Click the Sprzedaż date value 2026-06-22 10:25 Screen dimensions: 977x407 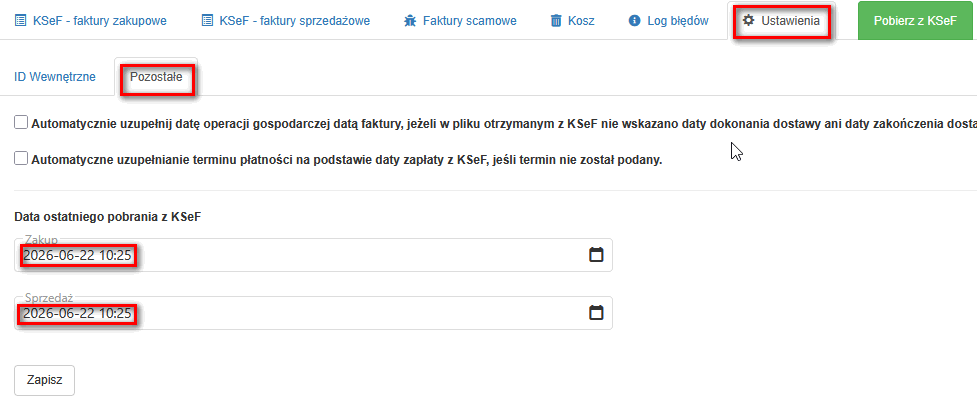[77, 314]
